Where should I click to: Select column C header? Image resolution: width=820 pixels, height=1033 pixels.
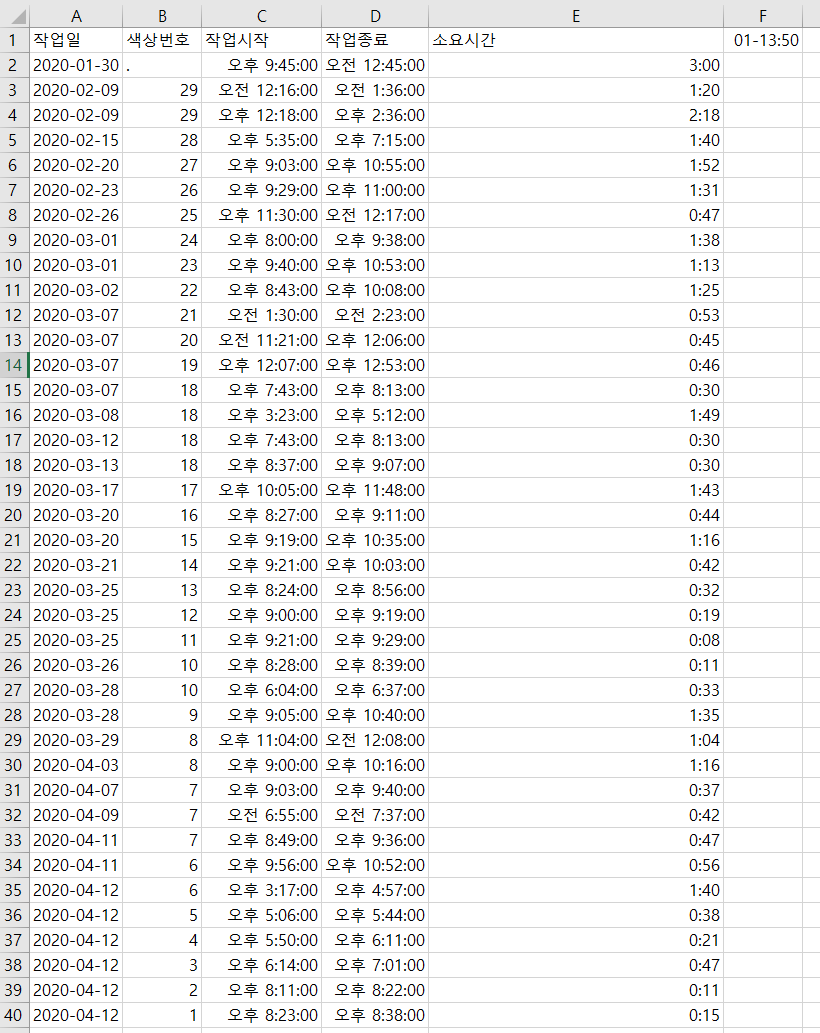[261, 16]
